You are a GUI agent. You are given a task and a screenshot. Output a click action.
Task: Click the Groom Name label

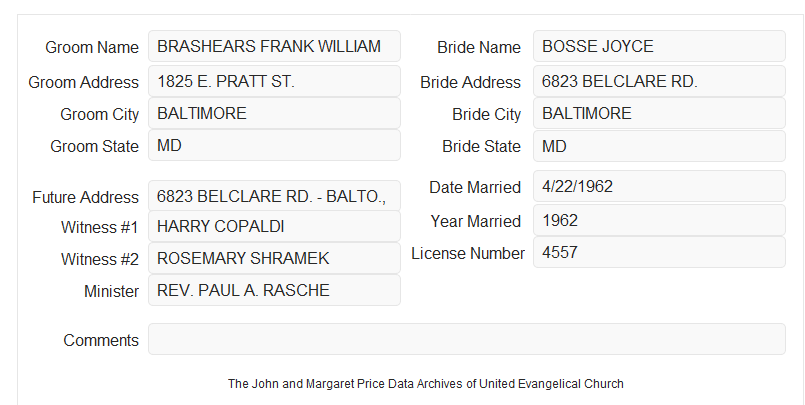[92, 47]
